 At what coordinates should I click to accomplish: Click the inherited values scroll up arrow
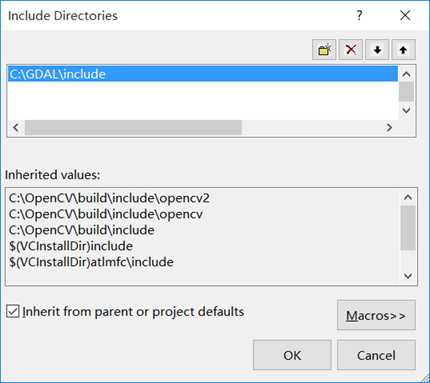click(x=408, y=197)
